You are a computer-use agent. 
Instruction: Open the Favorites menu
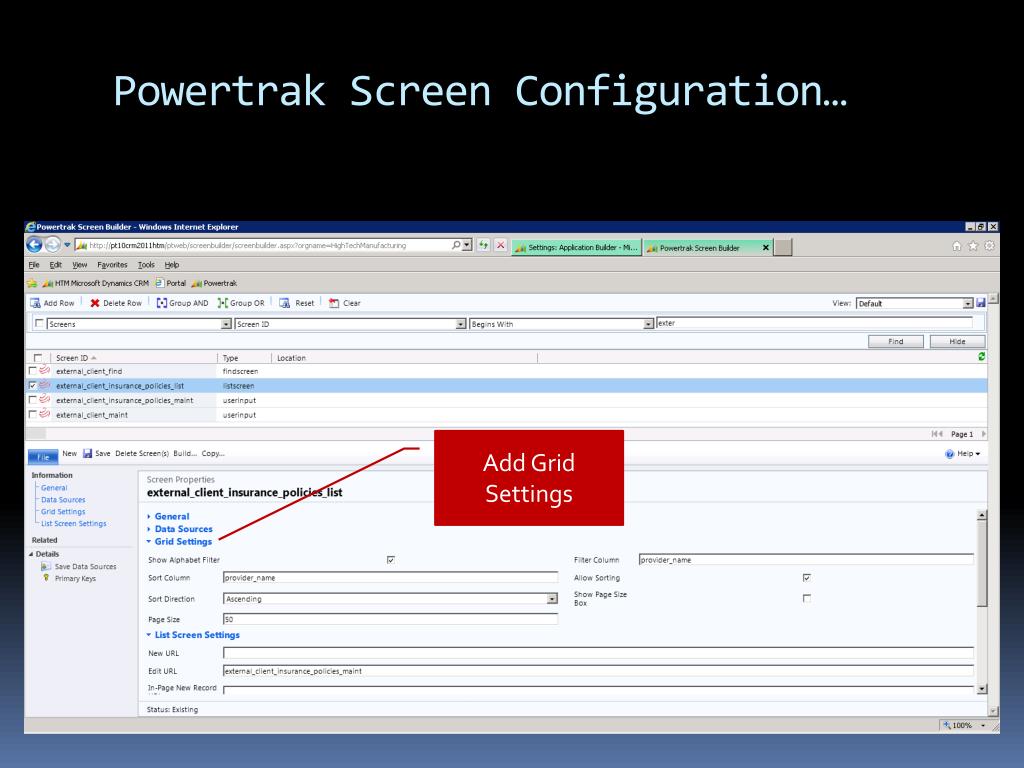112,264
